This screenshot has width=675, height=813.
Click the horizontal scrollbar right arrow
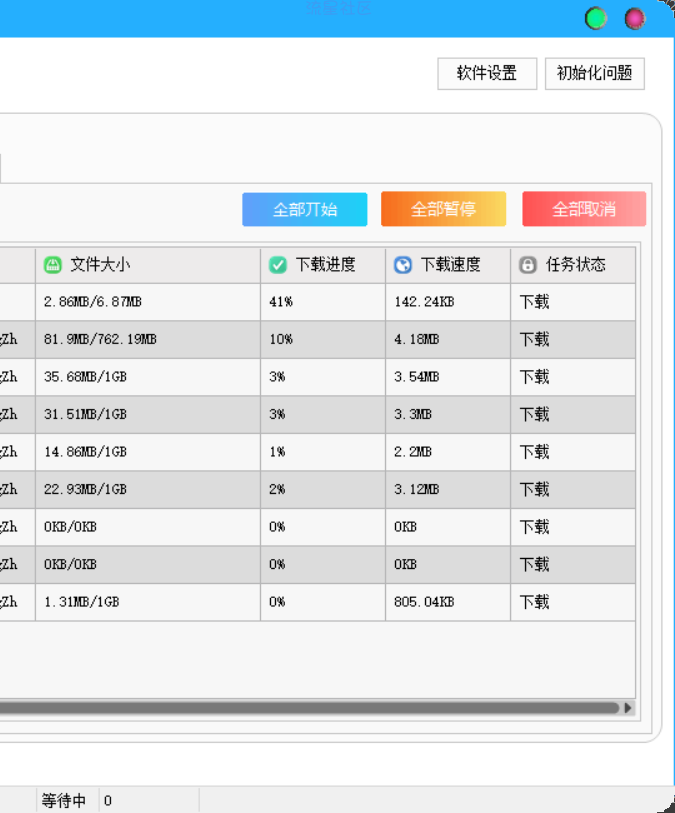628,708
